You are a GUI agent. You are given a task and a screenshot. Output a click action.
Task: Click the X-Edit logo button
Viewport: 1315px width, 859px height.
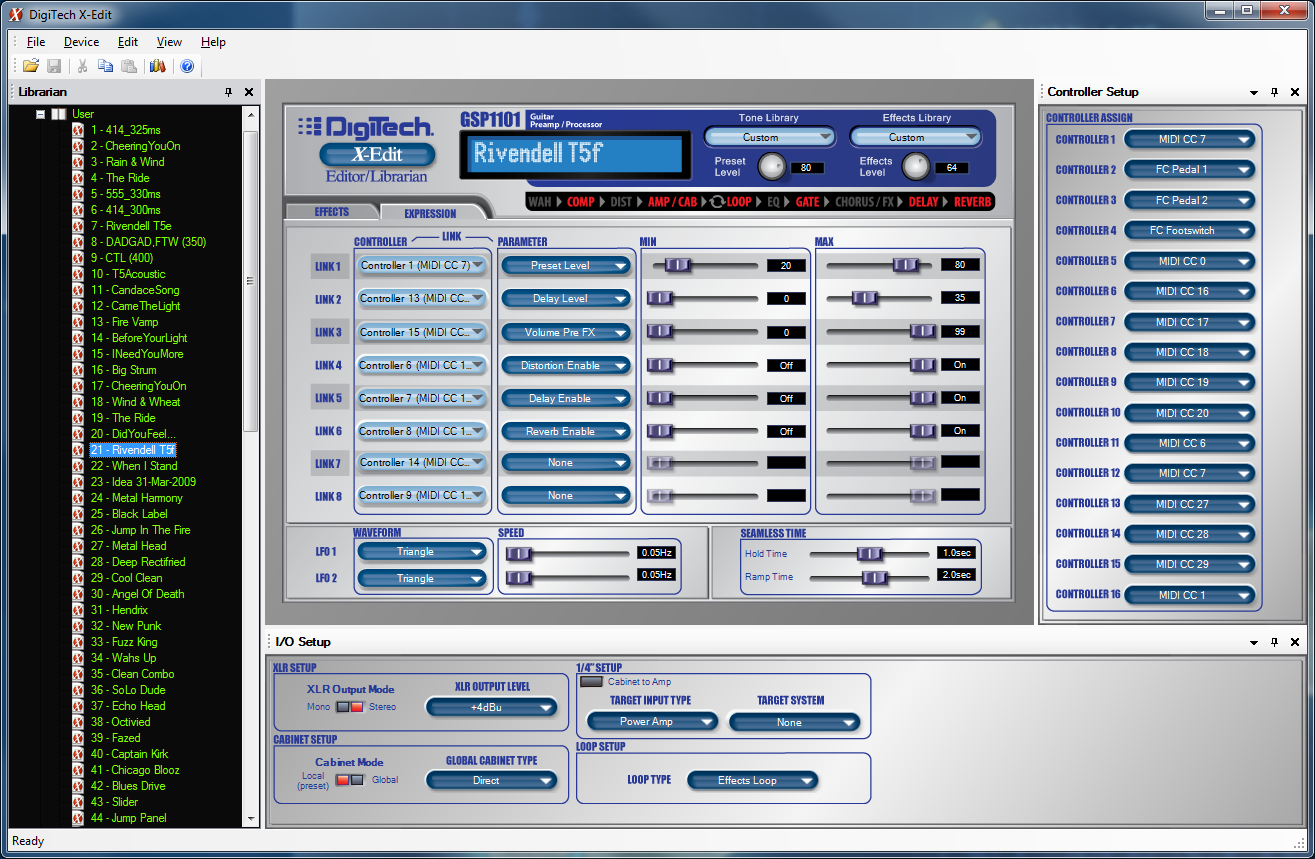coord(377,155)
